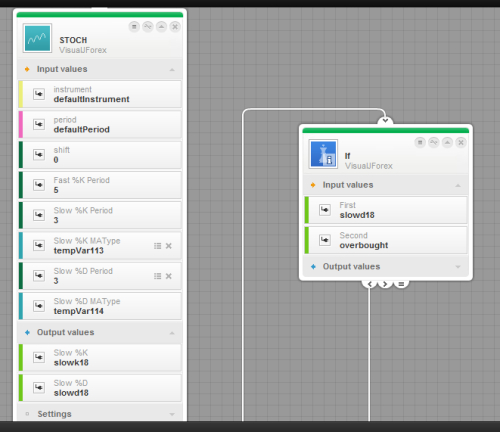Click the pink color bar on period row
500x432 pixels.
coord(21,124)
